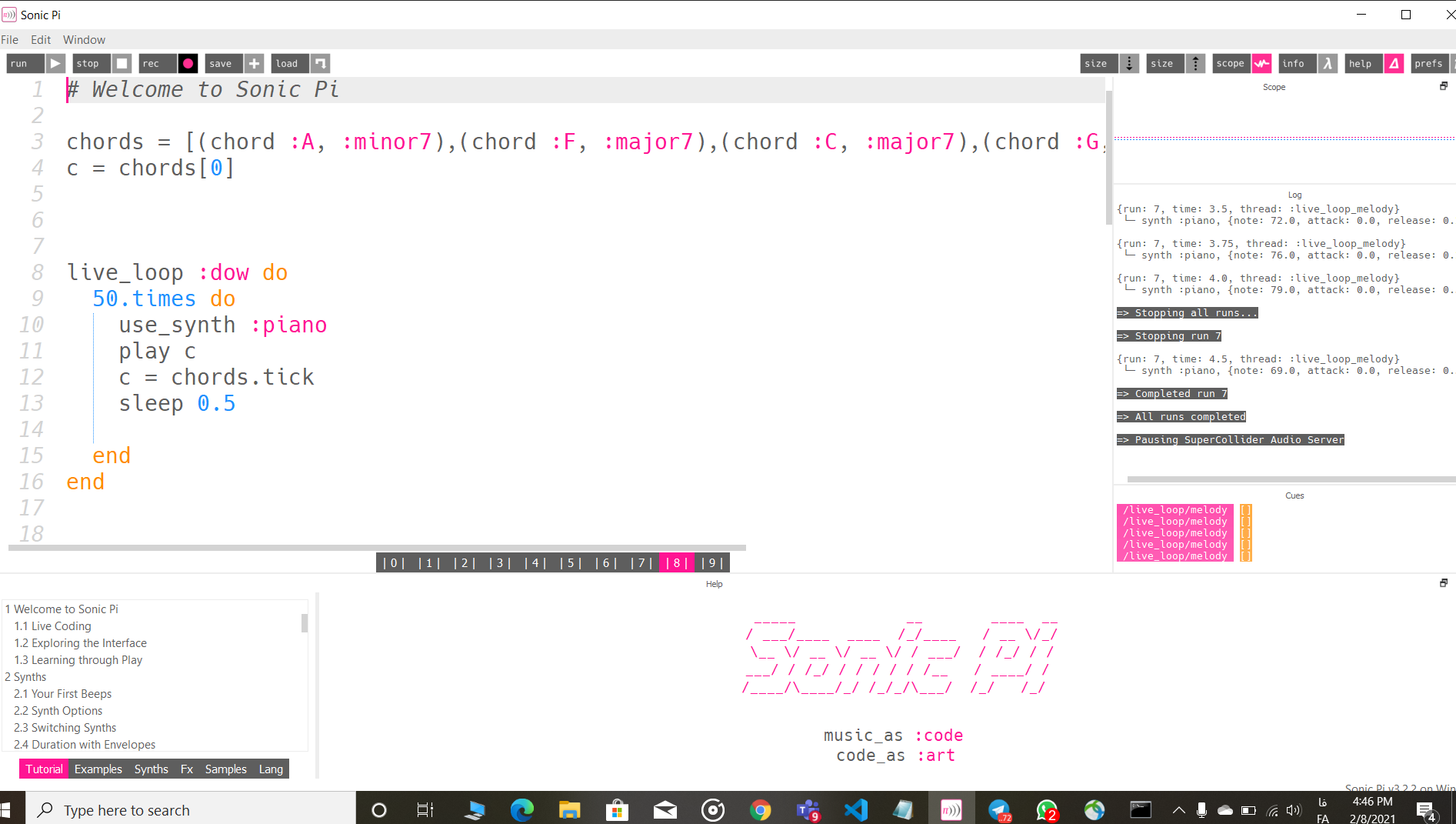The width and height of the screenshot is (1456, 824).
Task: Switch to buffer 4
Action: [x=535, y=563]
